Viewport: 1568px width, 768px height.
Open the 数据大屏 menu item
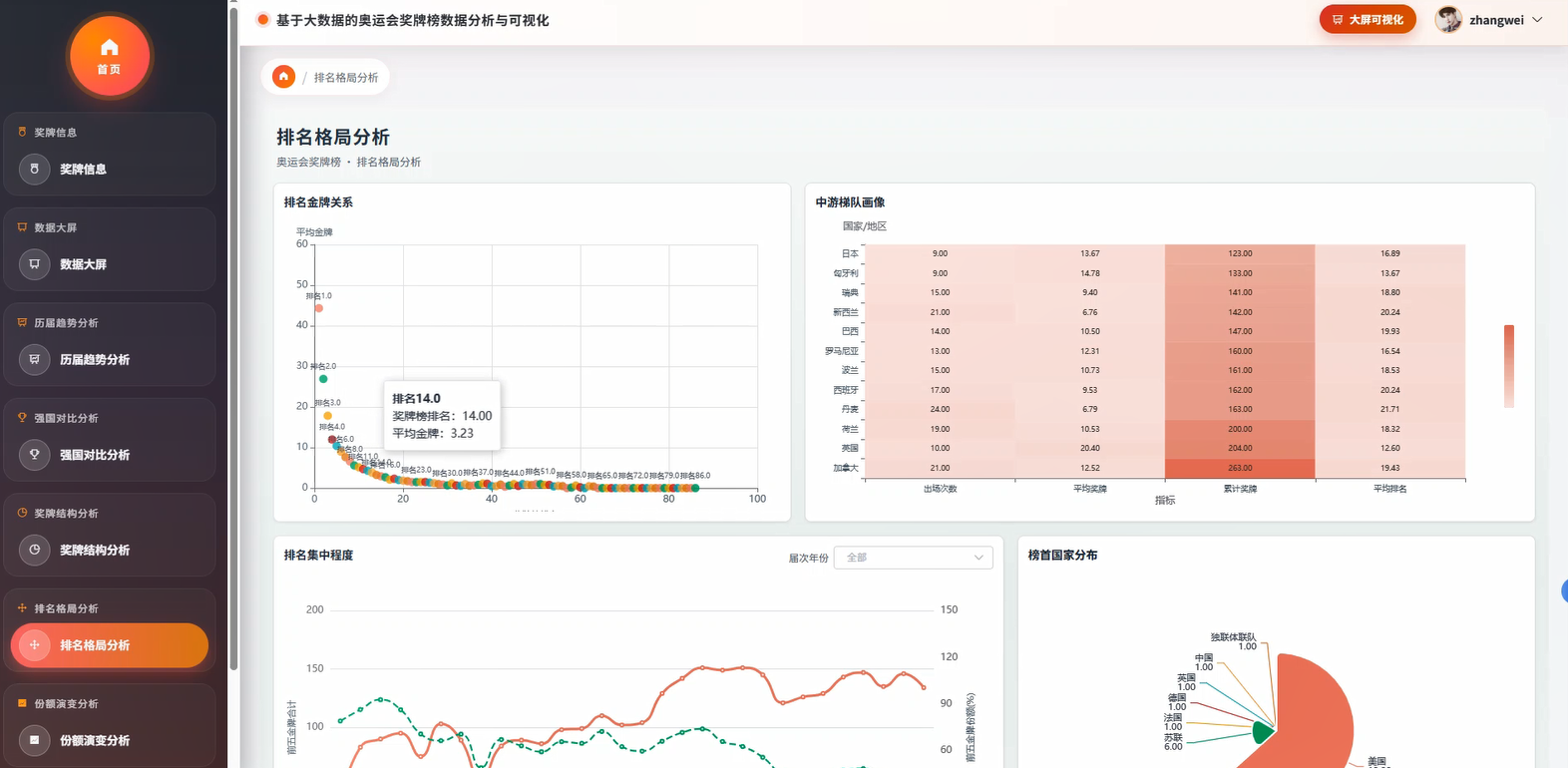pyautogui.click(x=110, y=264)
